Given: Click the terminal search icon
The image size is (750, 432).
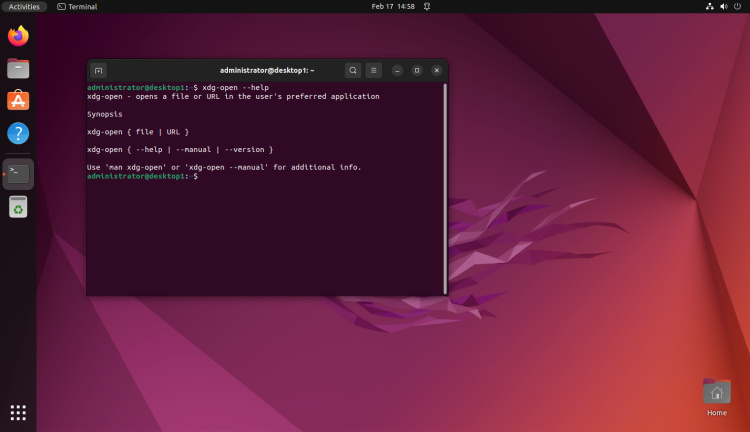Looking at the screenshot, I should pos(353,71).
